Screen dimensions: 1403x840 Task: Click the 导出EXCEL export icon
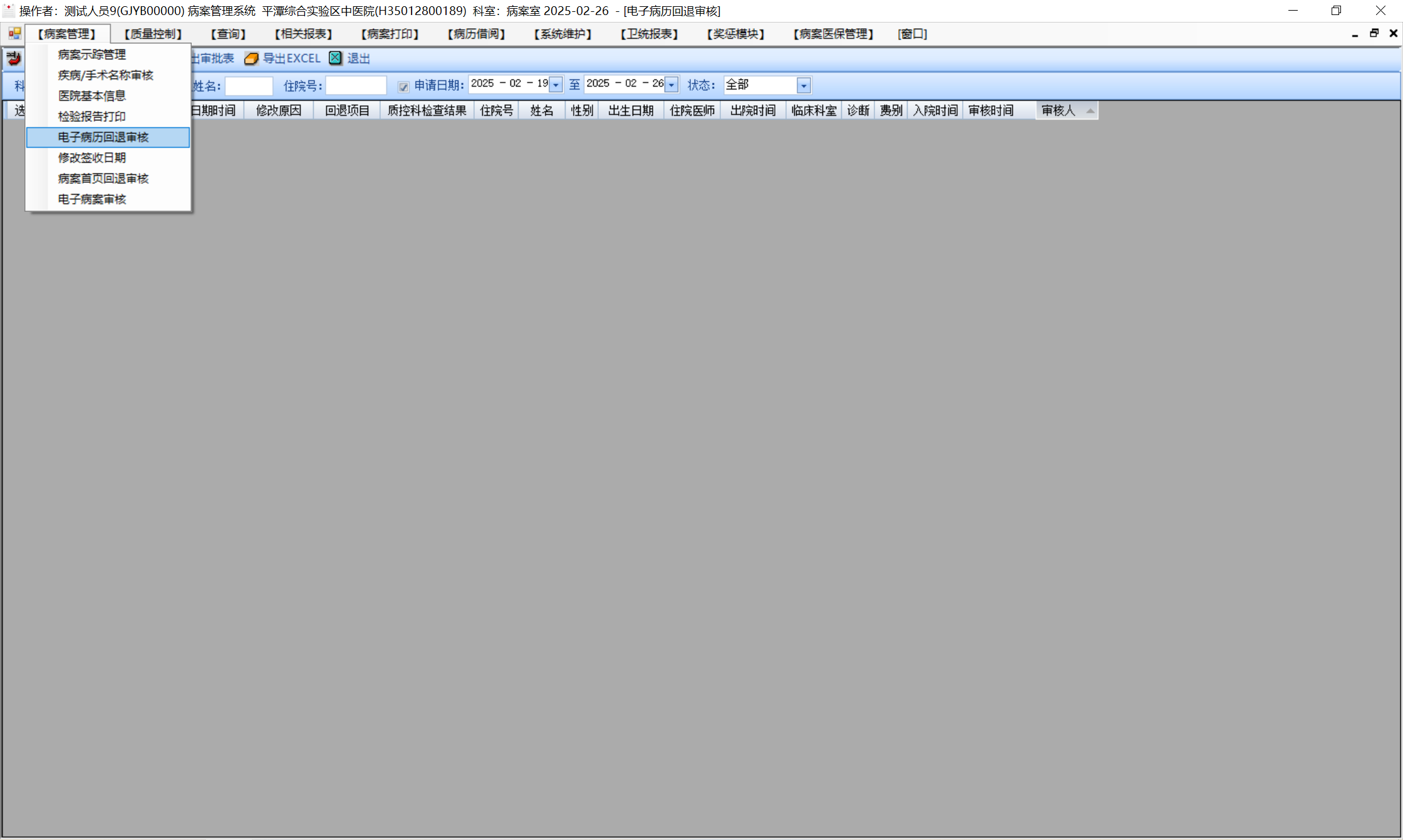tap(251, 59)
